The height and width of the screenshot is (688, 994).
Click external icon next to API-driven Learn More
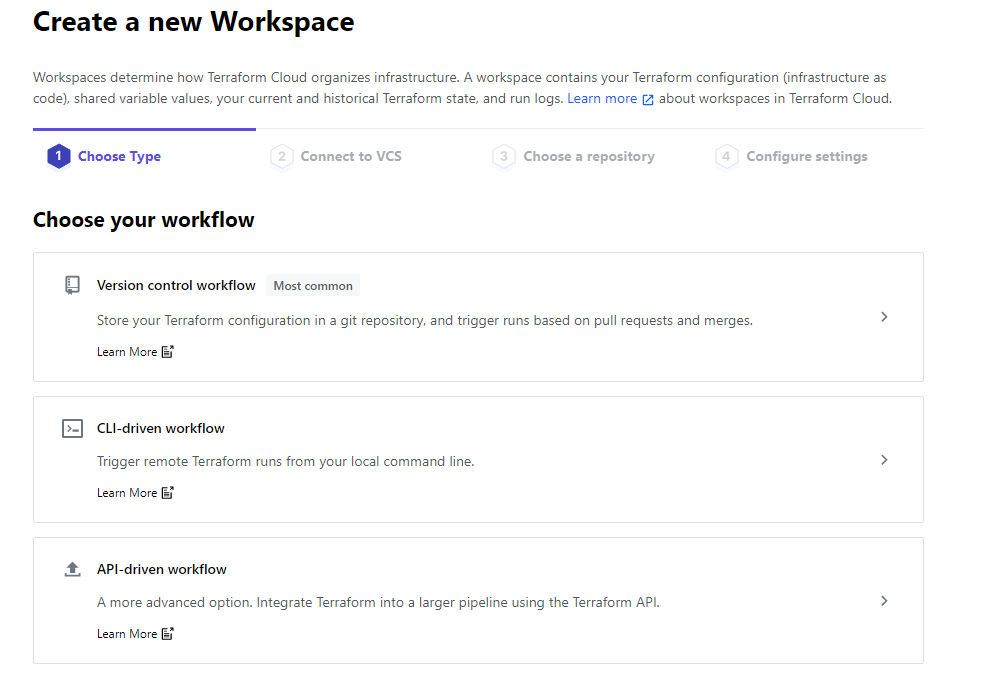coord(167,633)
